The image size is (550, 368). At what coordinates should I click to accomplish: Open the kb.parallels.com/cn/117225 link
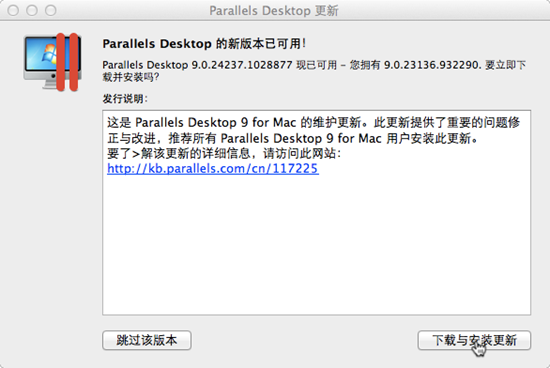click(213, 168)
